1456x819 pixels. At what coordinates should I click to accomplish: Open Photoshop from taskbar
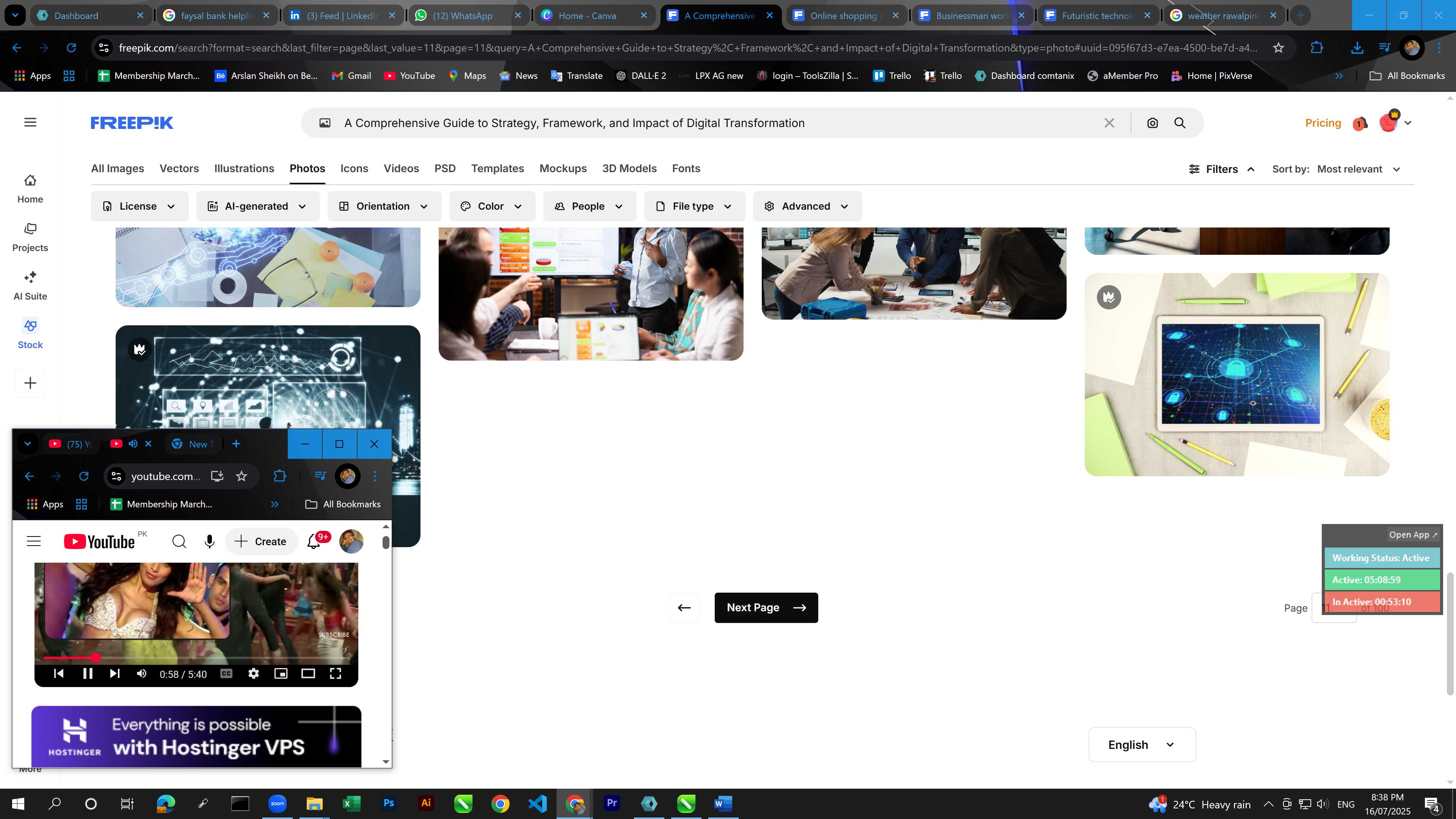click(x=388, y=803)
